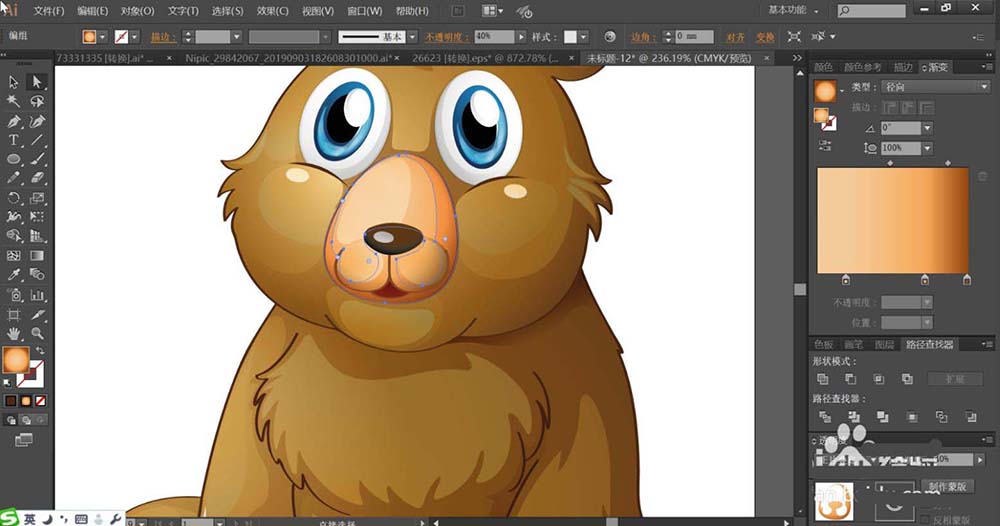
Task: Open the stroke color dropdown in control bar
Action: [135, 37]
